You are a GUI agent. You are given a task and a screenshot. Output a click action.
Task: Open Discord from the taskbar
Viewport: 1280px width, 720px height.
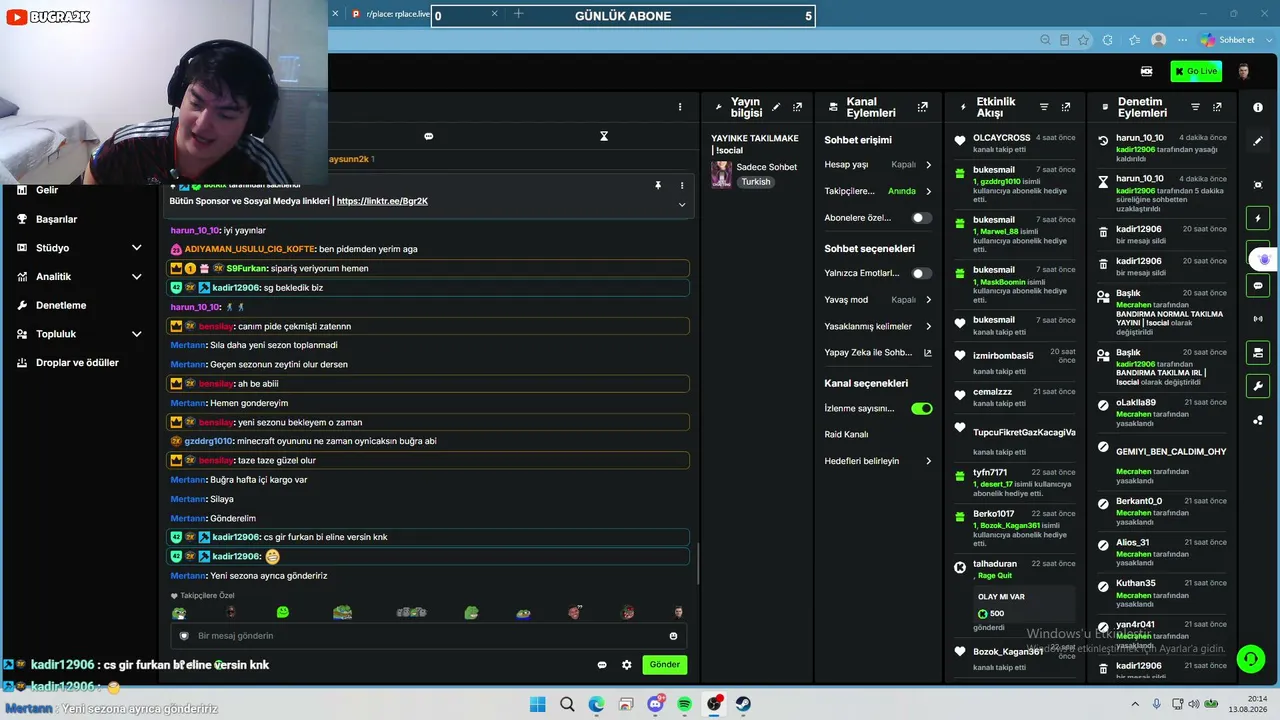click(x=655, y=704)
